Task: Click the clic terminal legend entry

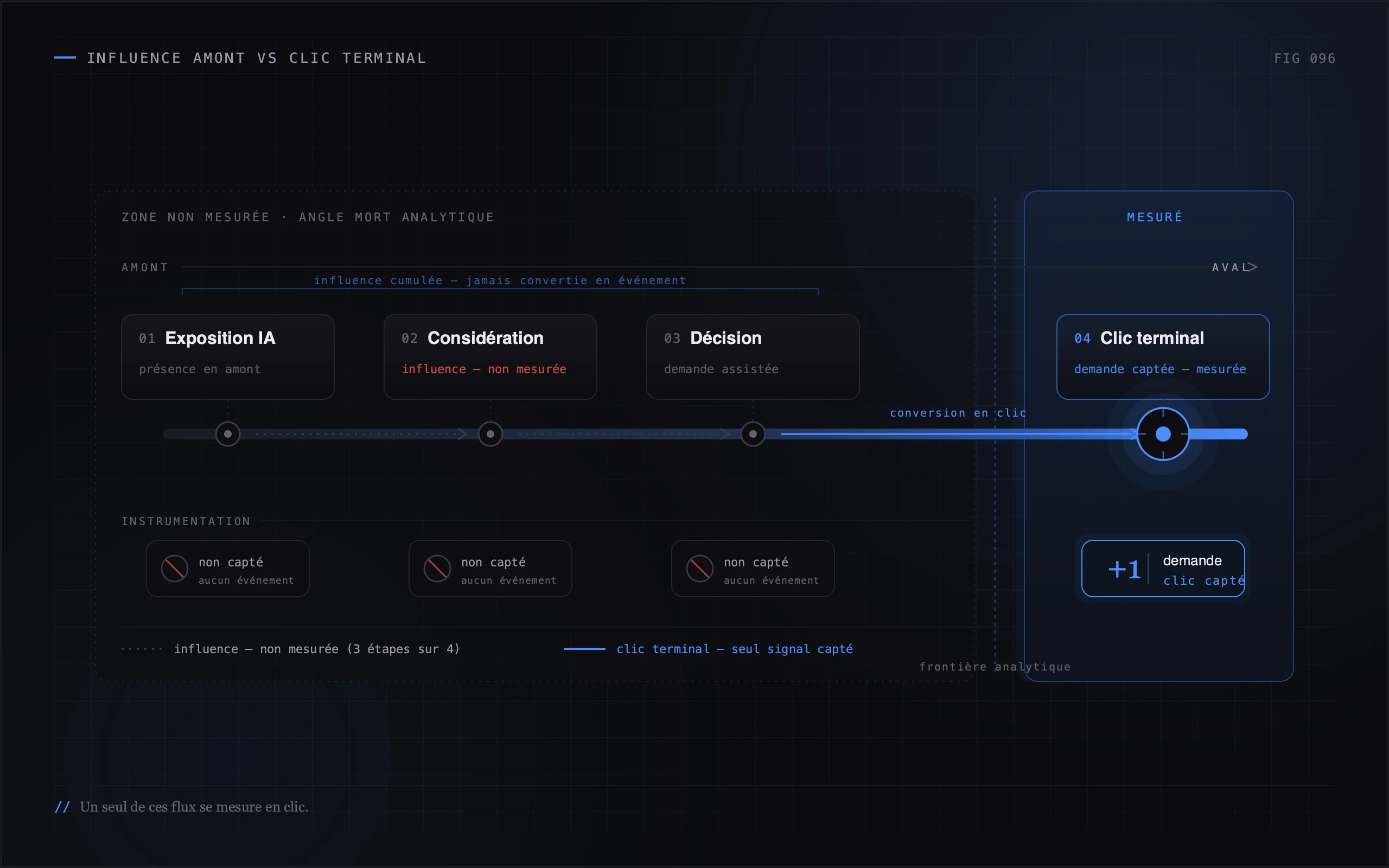Action: tap(708, 649)
